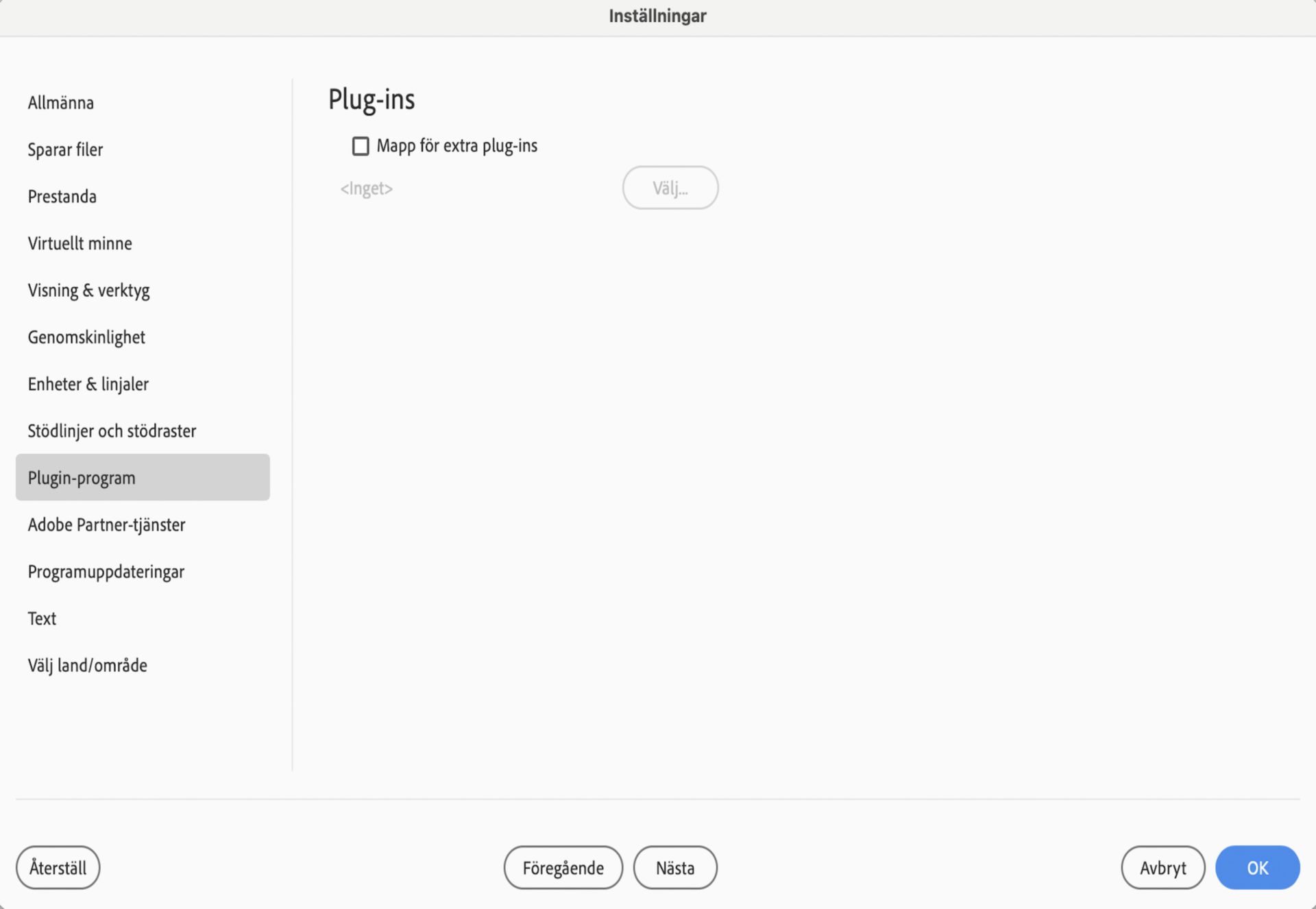
Task: Enable Mapp för extra plug-ins checkbox
Action: pyautogui.click(x=360, y=144)
